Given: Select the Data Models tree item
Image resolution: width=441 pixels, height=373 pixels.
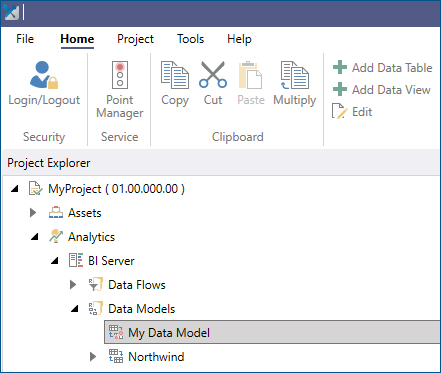Looking at the screenshot, I should click(142, 309).
